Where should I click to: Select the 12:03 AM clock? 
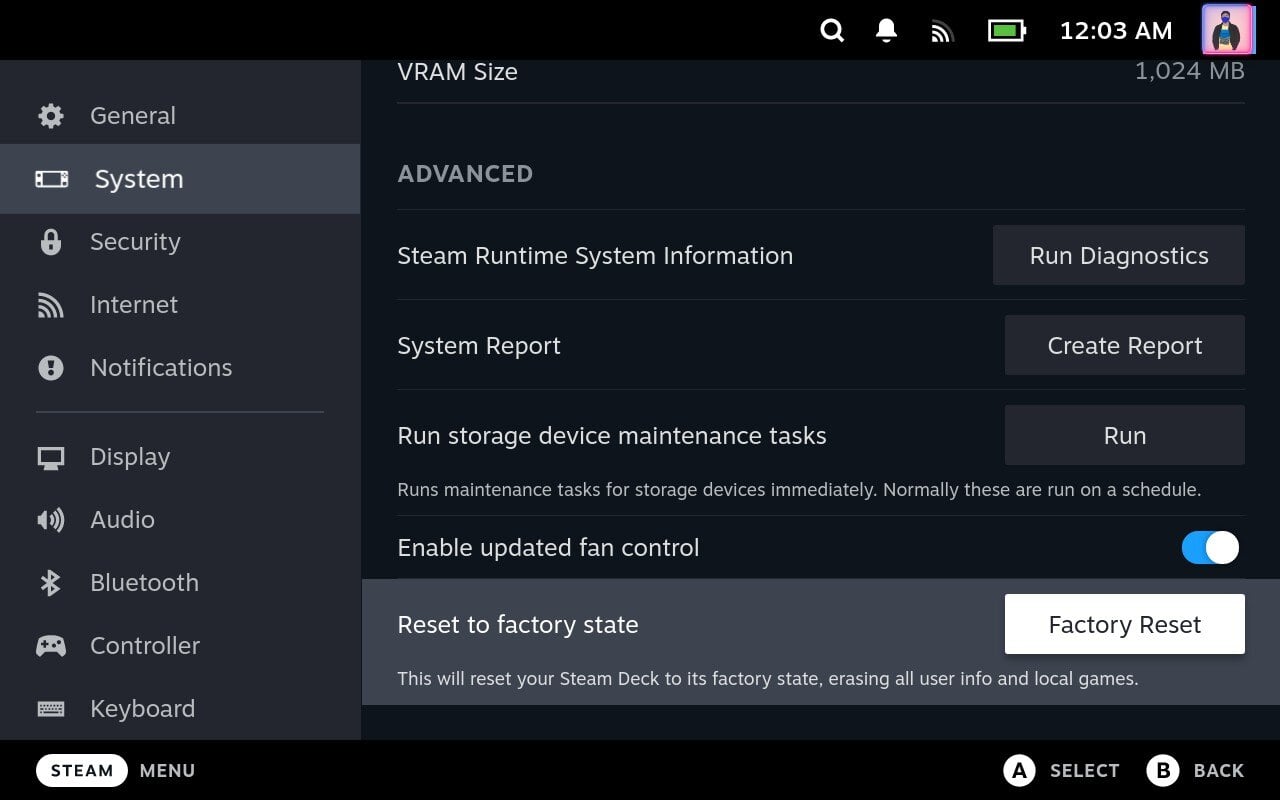coord(1116,31)
